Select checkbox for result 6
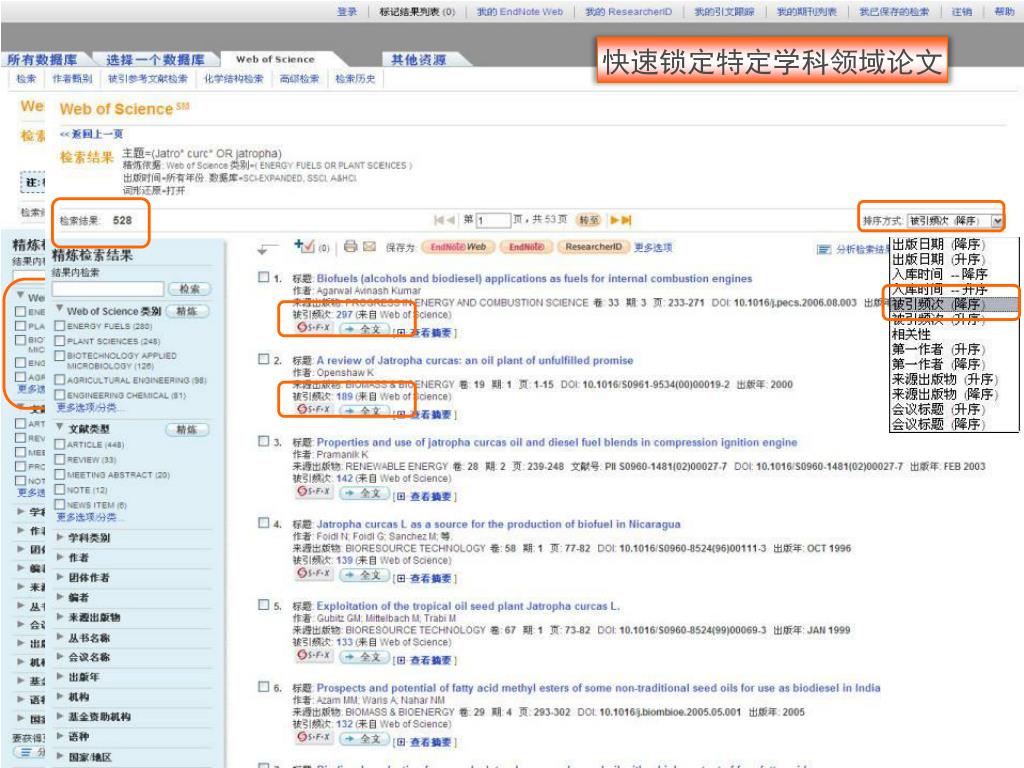Image resolution: width=1024 pixels, height=768 pixels. [263, 687]
